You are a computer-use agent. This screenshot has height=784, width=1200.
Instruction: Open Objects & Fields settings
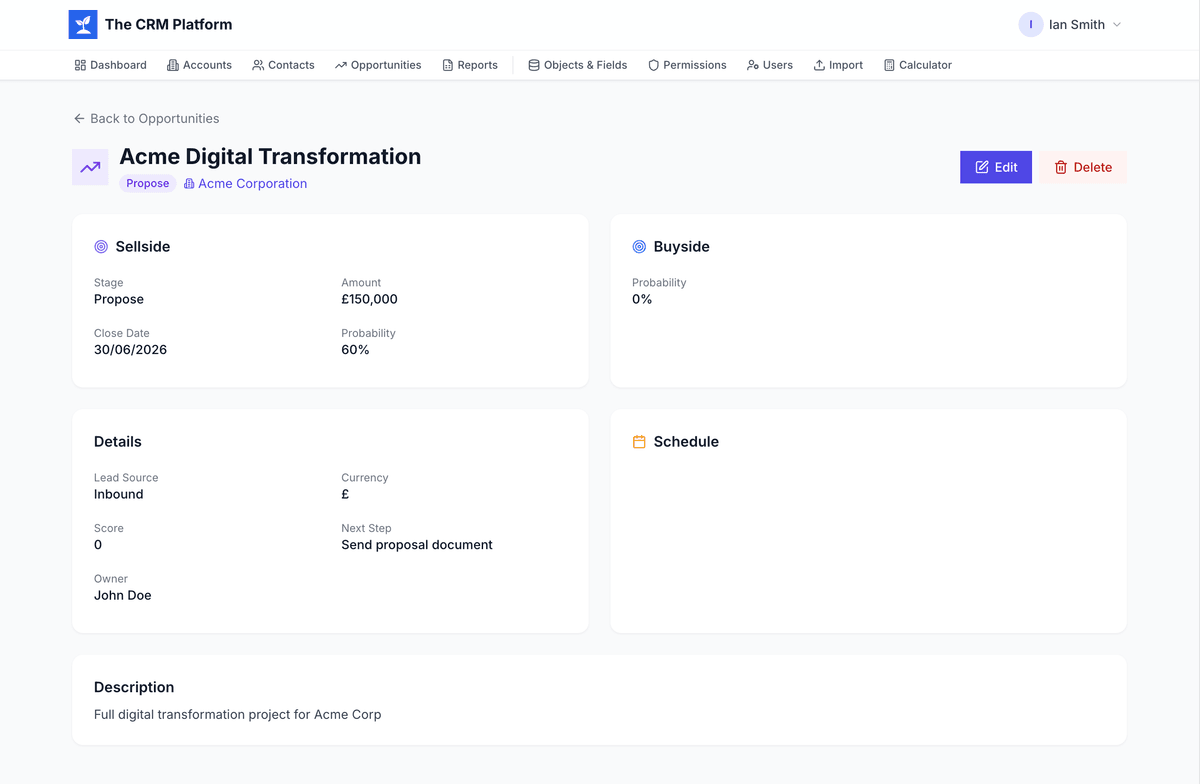pos(578,65)
